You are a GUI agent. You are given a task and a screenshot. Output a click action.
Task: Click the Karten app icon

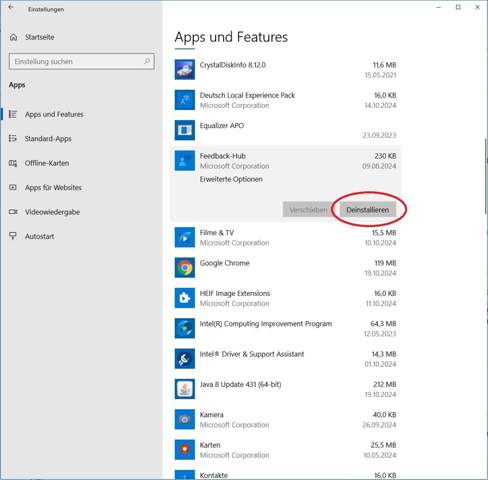(x=185, y=450)
